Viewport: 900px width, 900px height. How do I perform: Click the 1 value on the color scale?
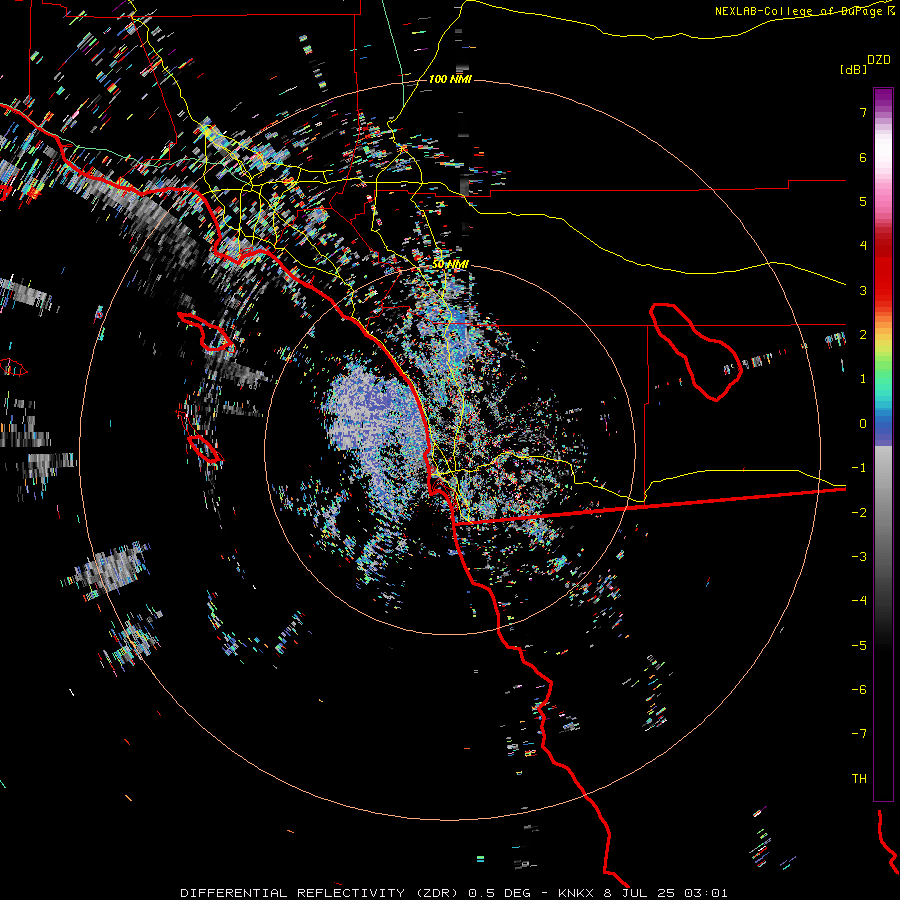click(863, 379)
